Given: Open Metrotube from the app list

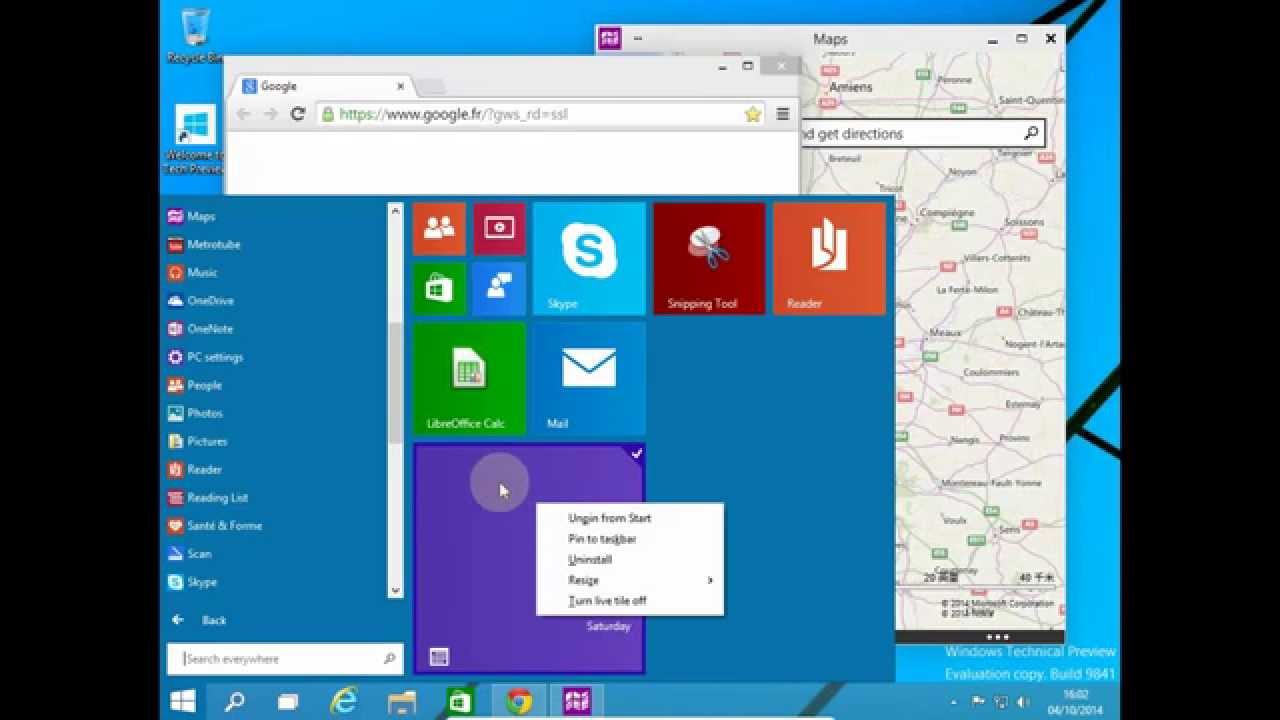Looking at the screenshot, I should point(204,244).
